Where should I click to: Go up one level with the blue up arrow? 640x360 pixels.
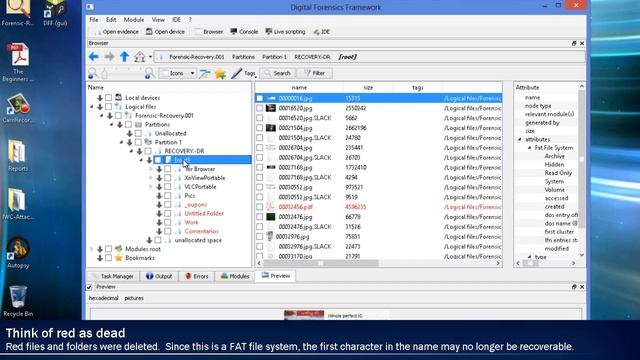(124, 57)
